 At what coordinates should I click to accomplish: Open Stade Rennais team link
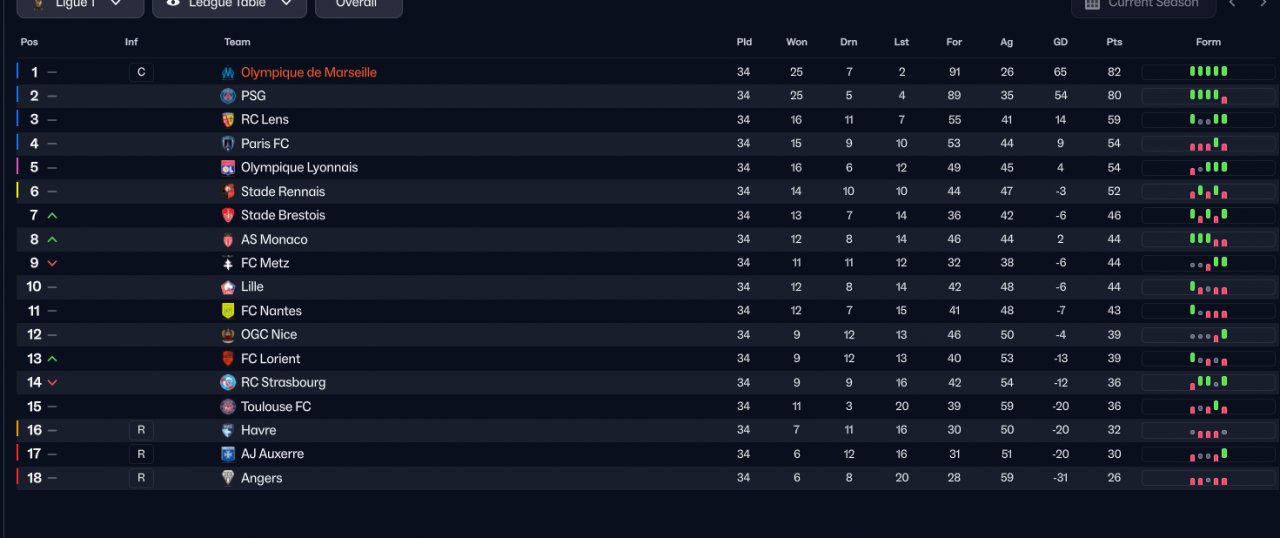[x=283, y=192]
